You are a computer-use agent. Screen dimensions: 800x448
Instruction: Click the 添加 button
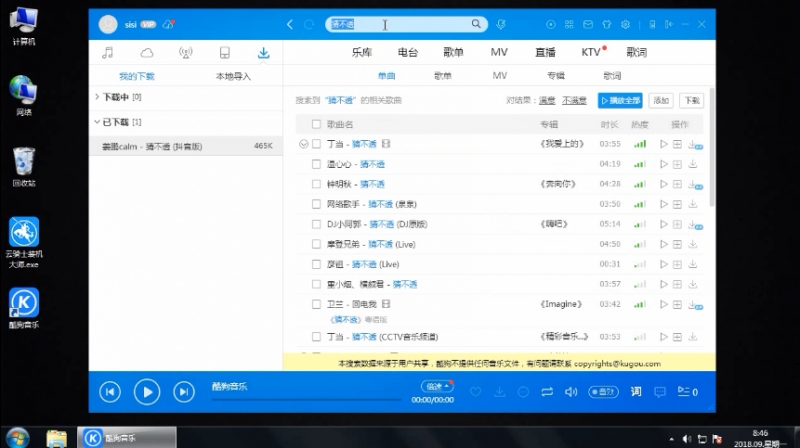click(x=661, y=101)
